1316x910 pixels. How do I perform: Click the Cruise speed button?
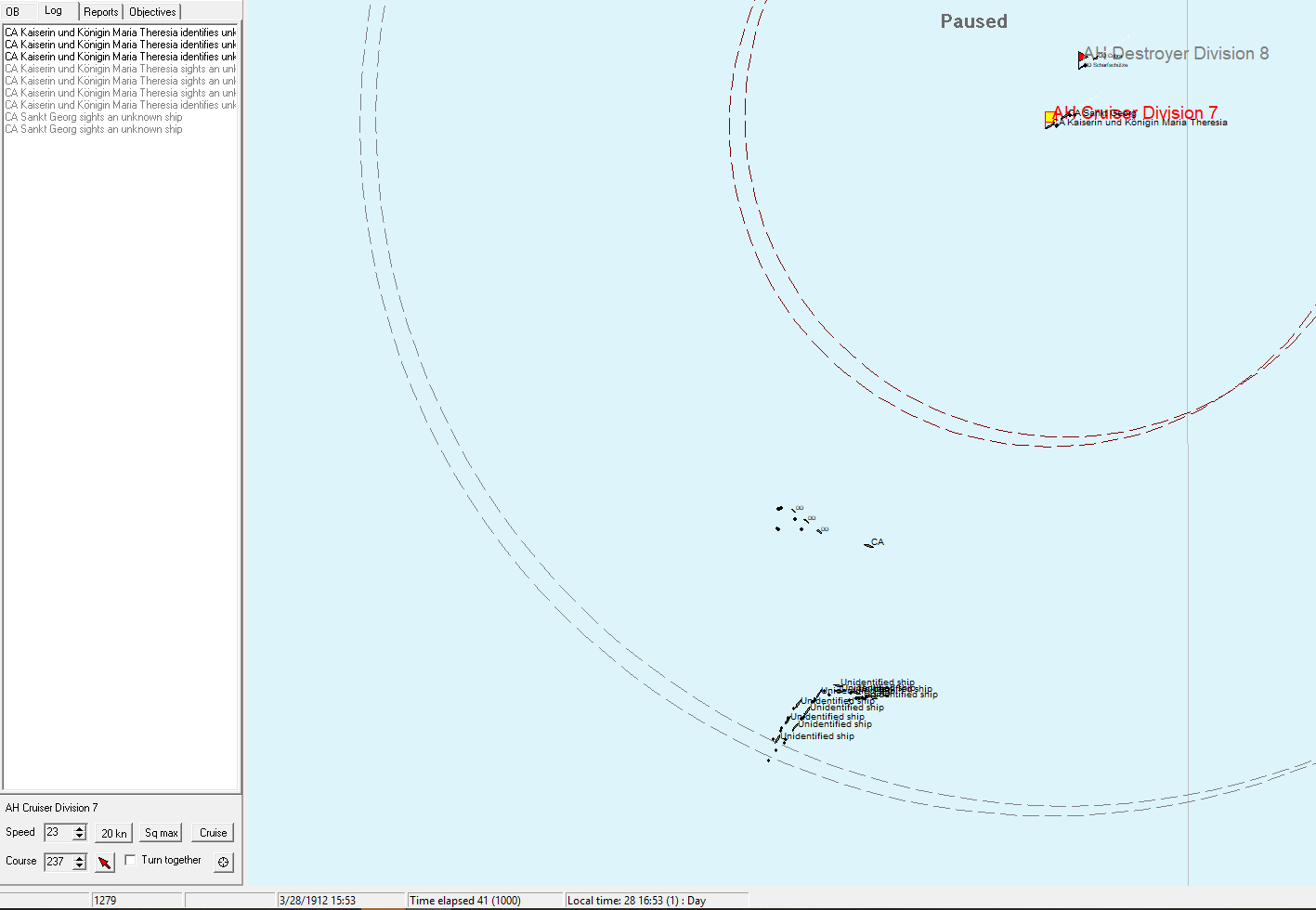213,833
